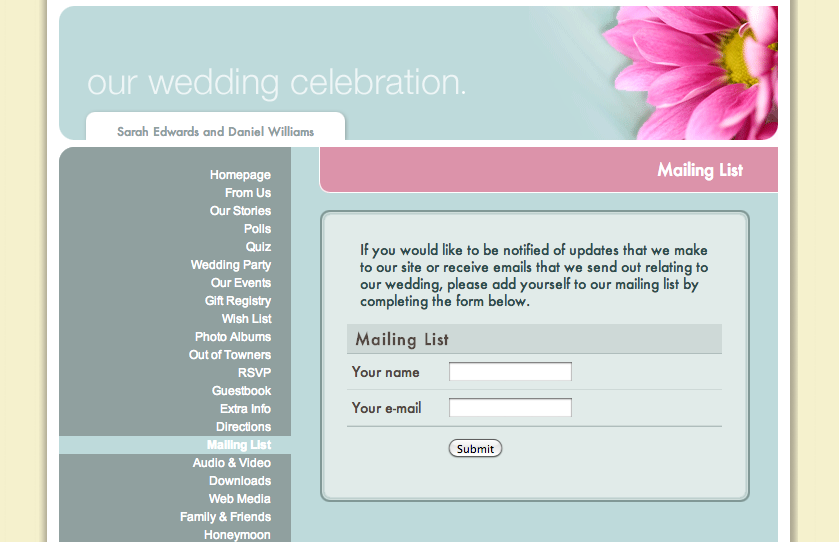Go to the From Us page

[x=248, y=193]
